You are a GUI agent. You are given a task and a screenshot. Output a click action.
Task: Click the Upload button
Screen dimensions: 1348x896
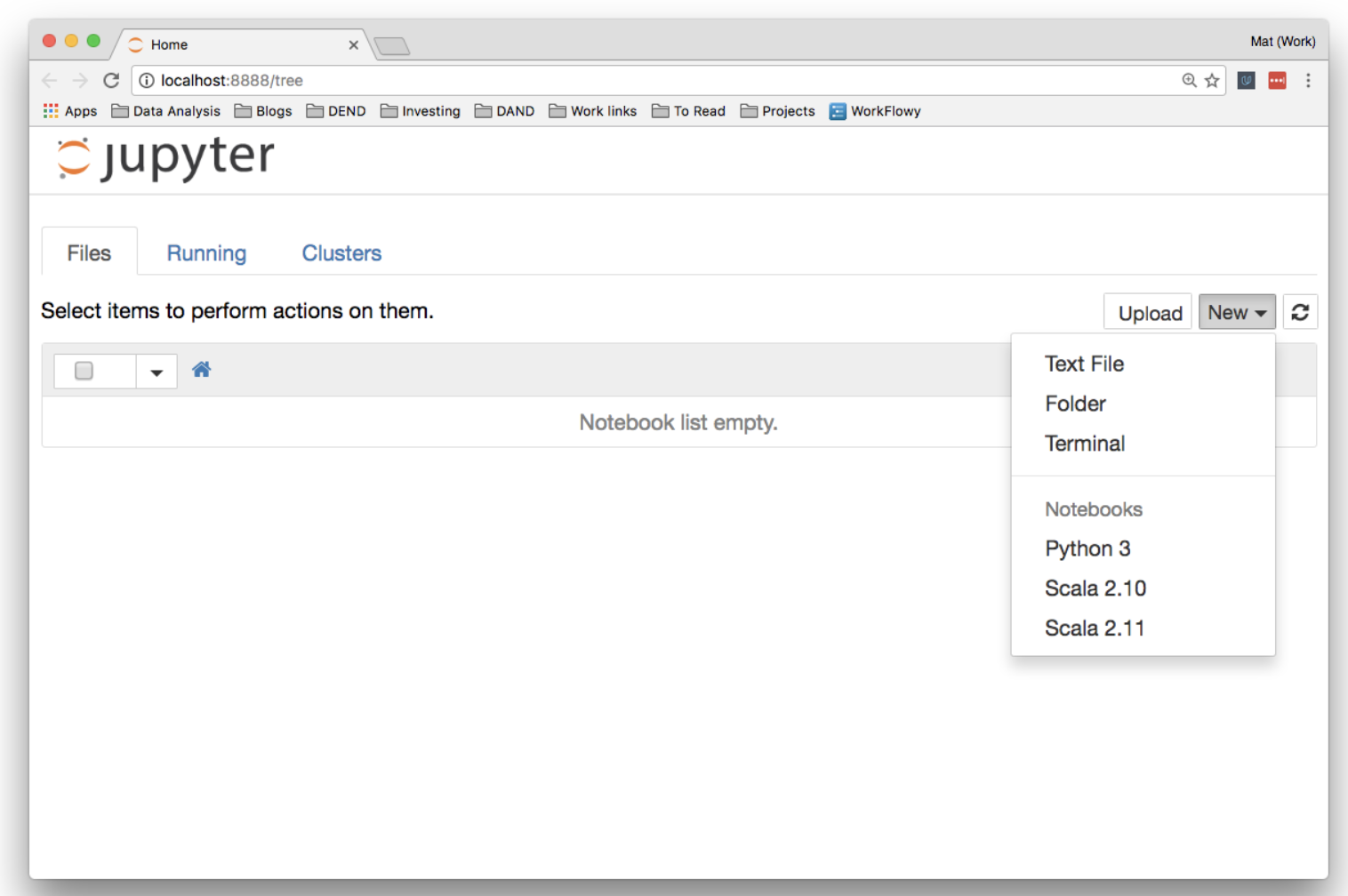[1148, 312]
